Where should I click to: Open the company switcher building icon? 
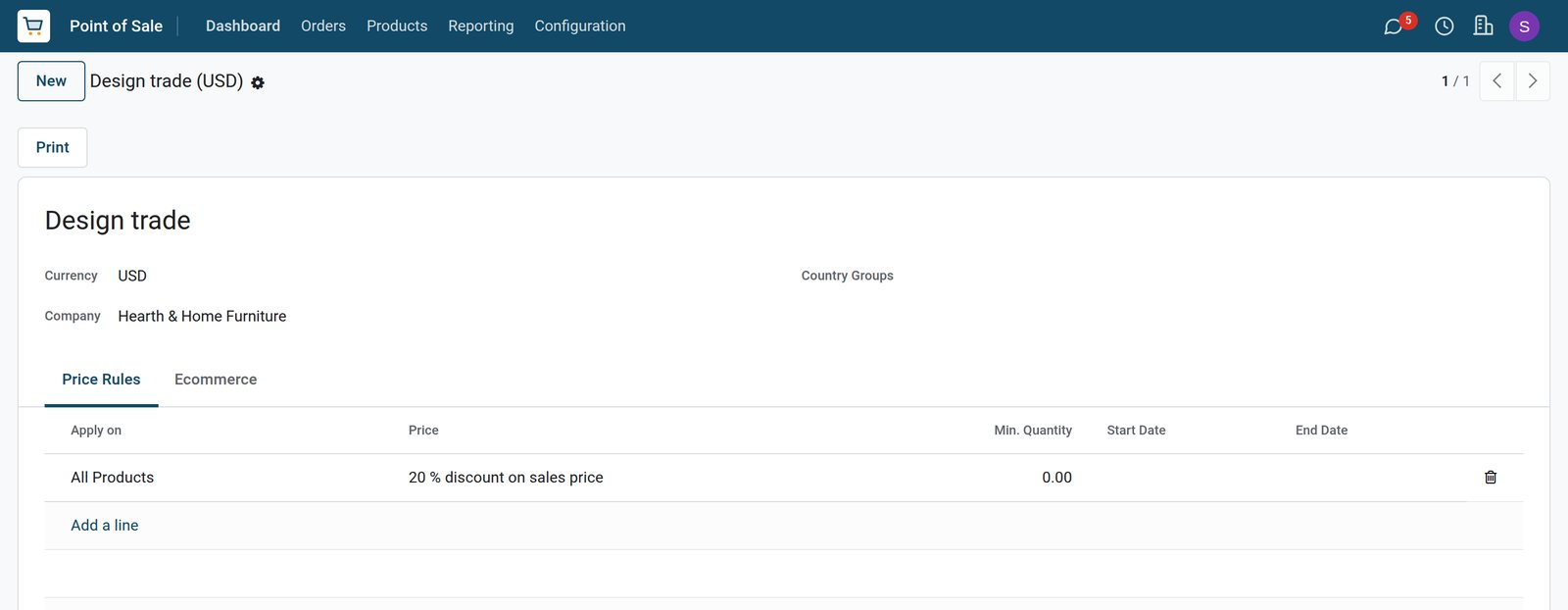(x=1483, y=25)
